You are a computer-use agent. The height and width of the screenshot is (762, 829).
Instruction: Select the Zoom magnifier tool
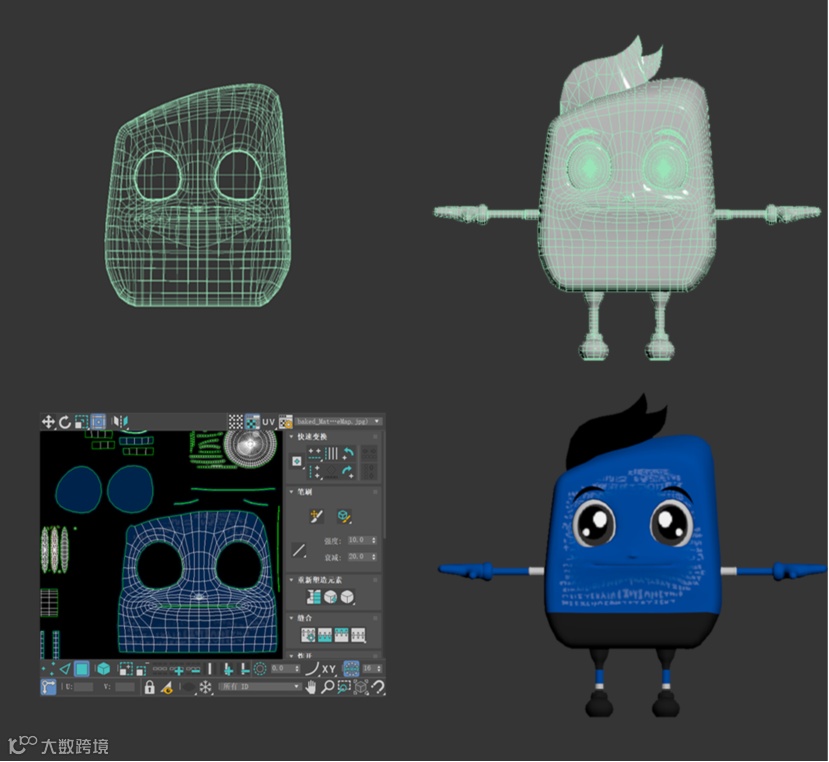(x=327, y=687)
